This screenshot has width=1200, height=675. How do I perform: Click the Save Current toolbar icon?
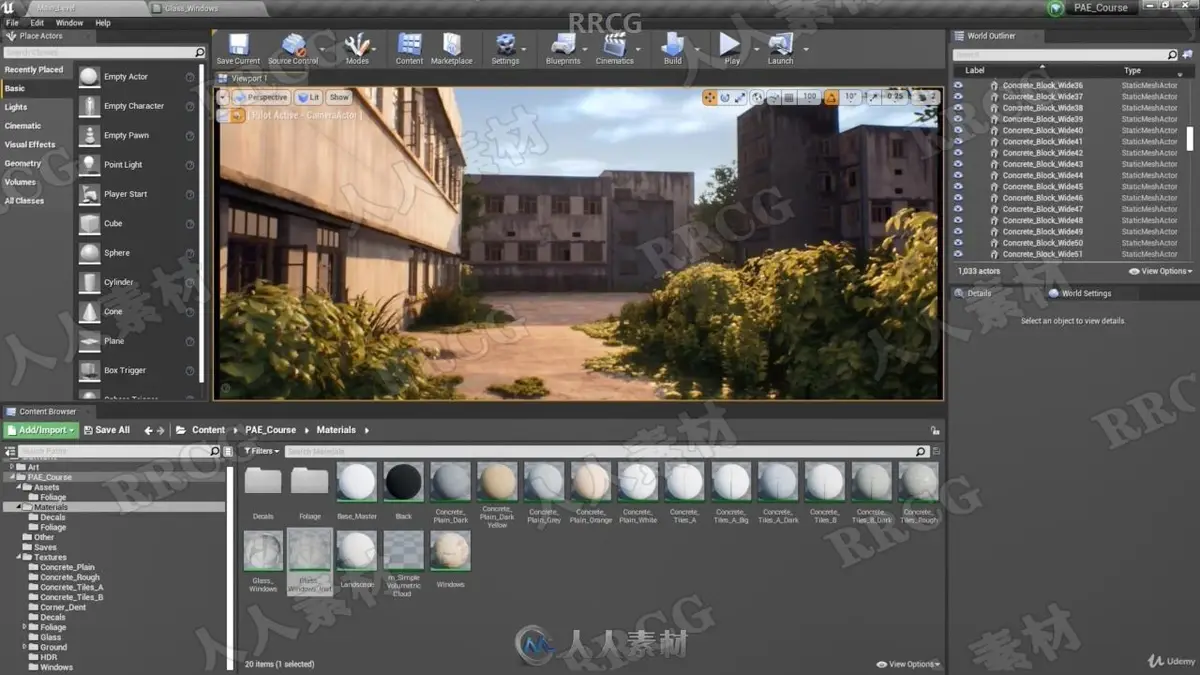click(238, 44)
